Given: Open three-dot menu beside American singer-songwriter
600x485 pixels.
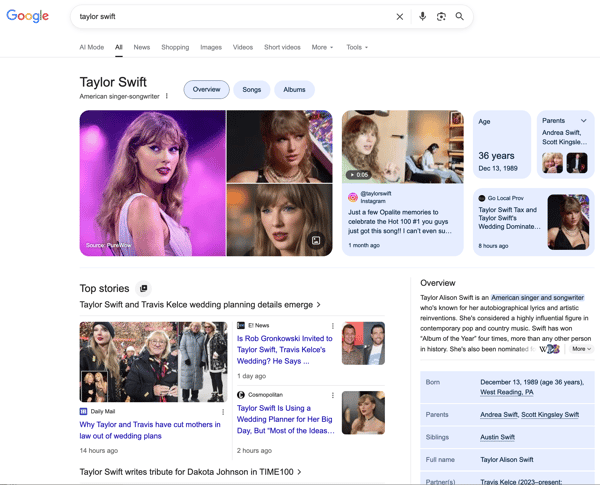Looking at the screenshot, I should click(166, 96).
